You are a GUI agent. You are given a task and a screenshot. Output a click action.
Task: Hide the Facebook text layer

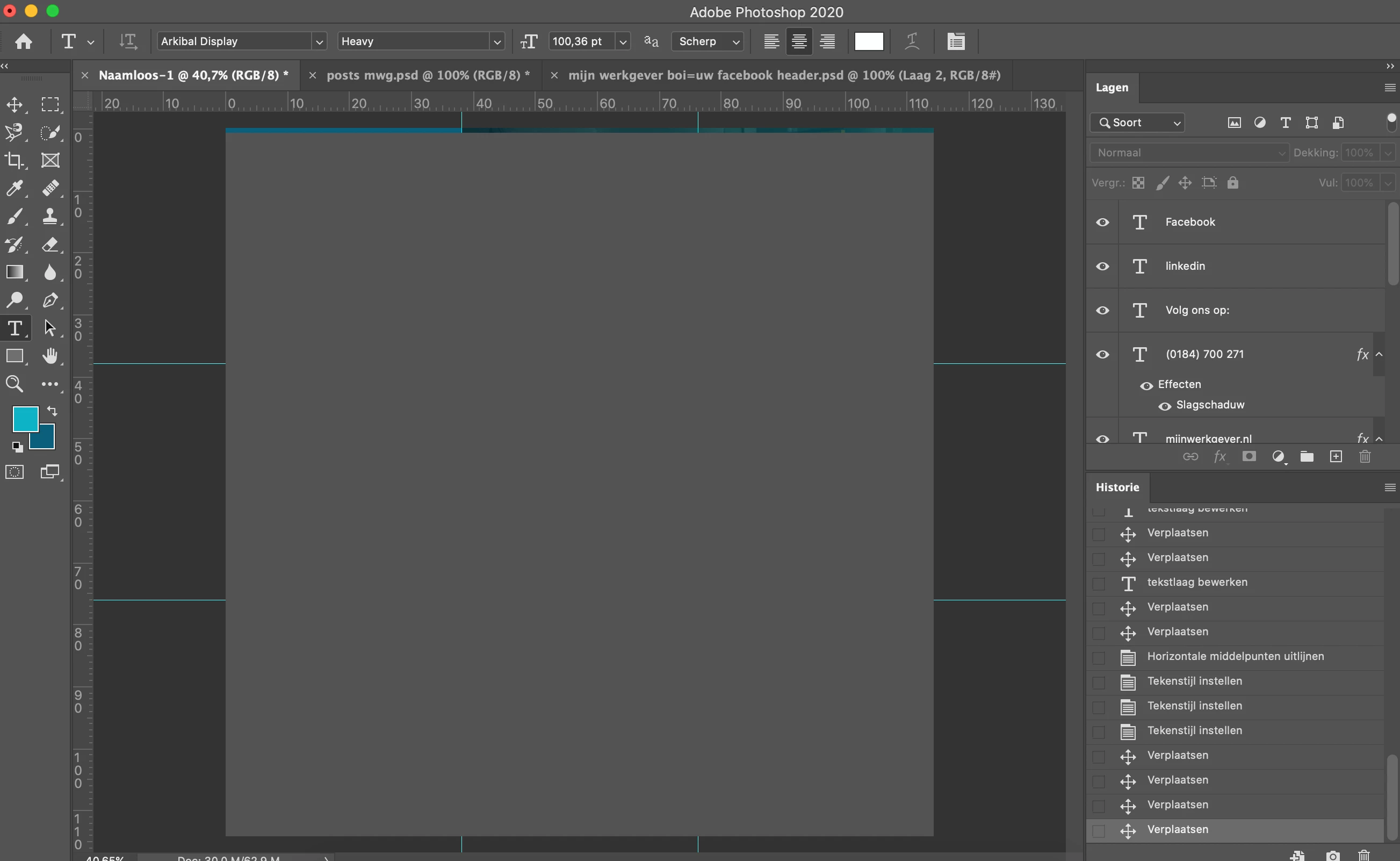(x=1102, y=222)
